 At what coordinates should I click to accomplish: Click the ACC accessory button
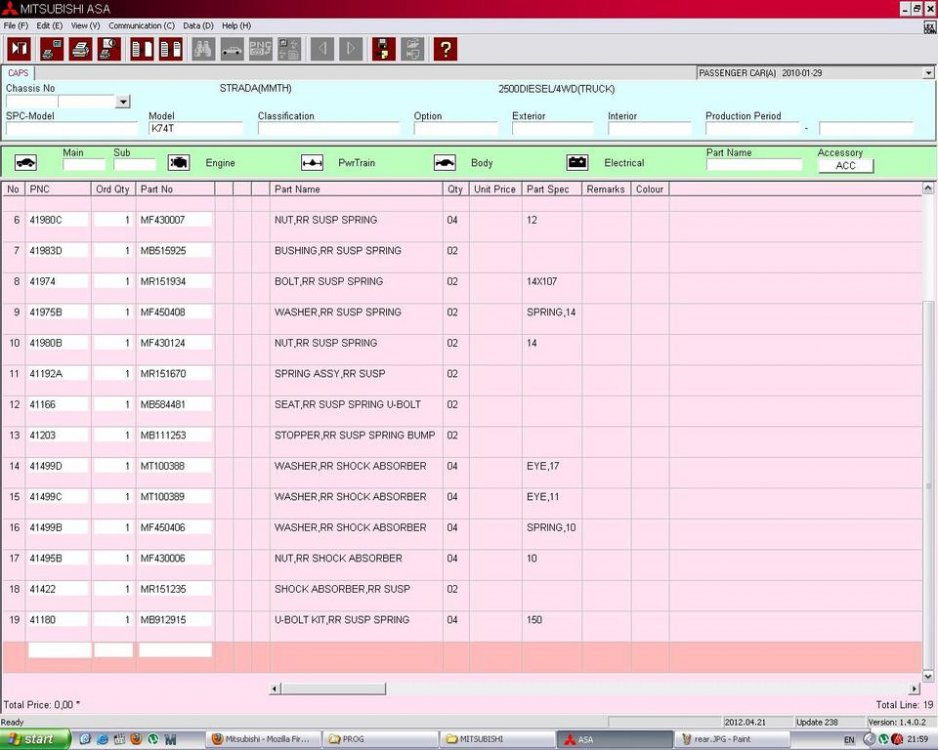click(845, 166)
